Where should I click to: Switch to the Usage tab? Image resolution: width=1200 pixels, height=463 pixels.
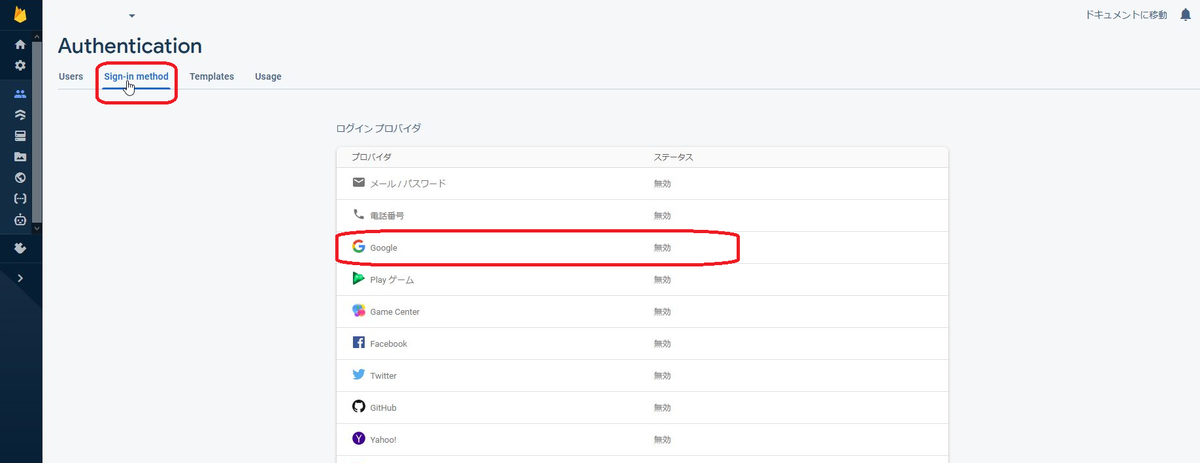pos(268,76)
